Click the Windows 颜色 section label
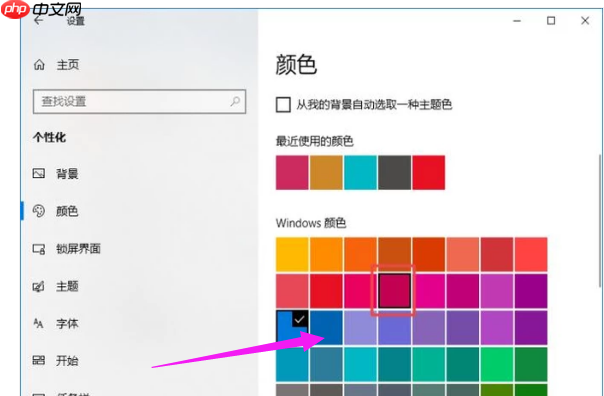This screenshot has height=396, width=604. [x=311, y=223]
